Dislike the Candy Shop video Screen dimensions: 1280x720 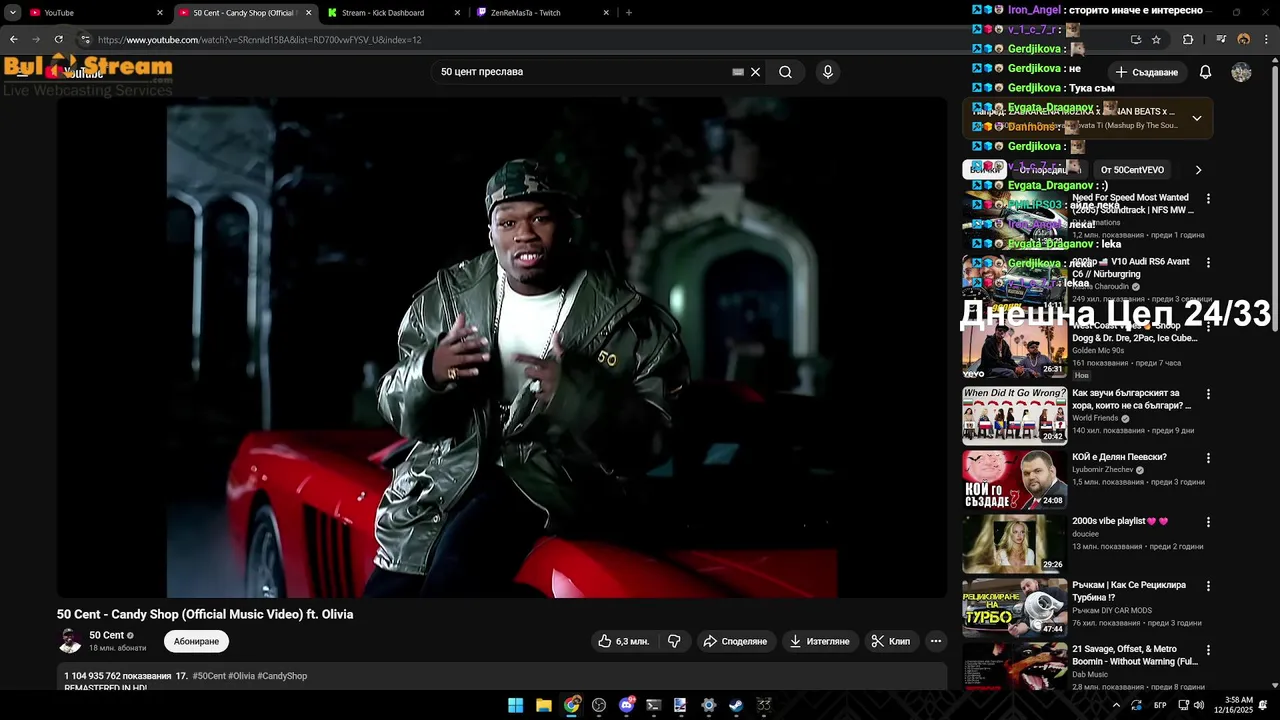674,641
